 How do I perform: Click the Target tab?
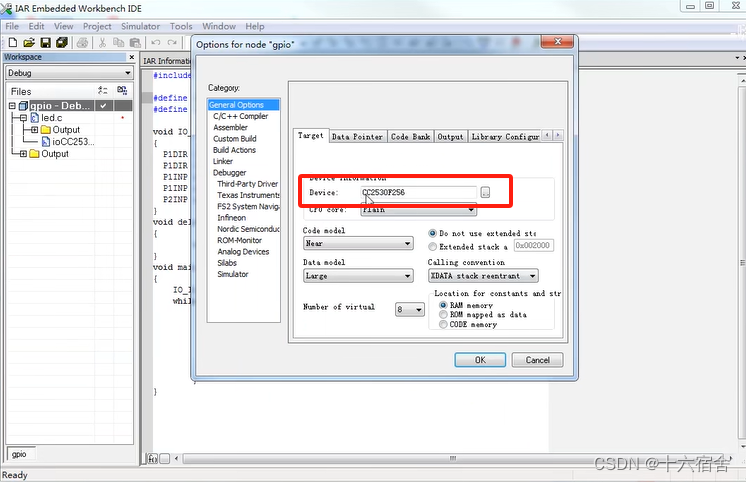311,136
